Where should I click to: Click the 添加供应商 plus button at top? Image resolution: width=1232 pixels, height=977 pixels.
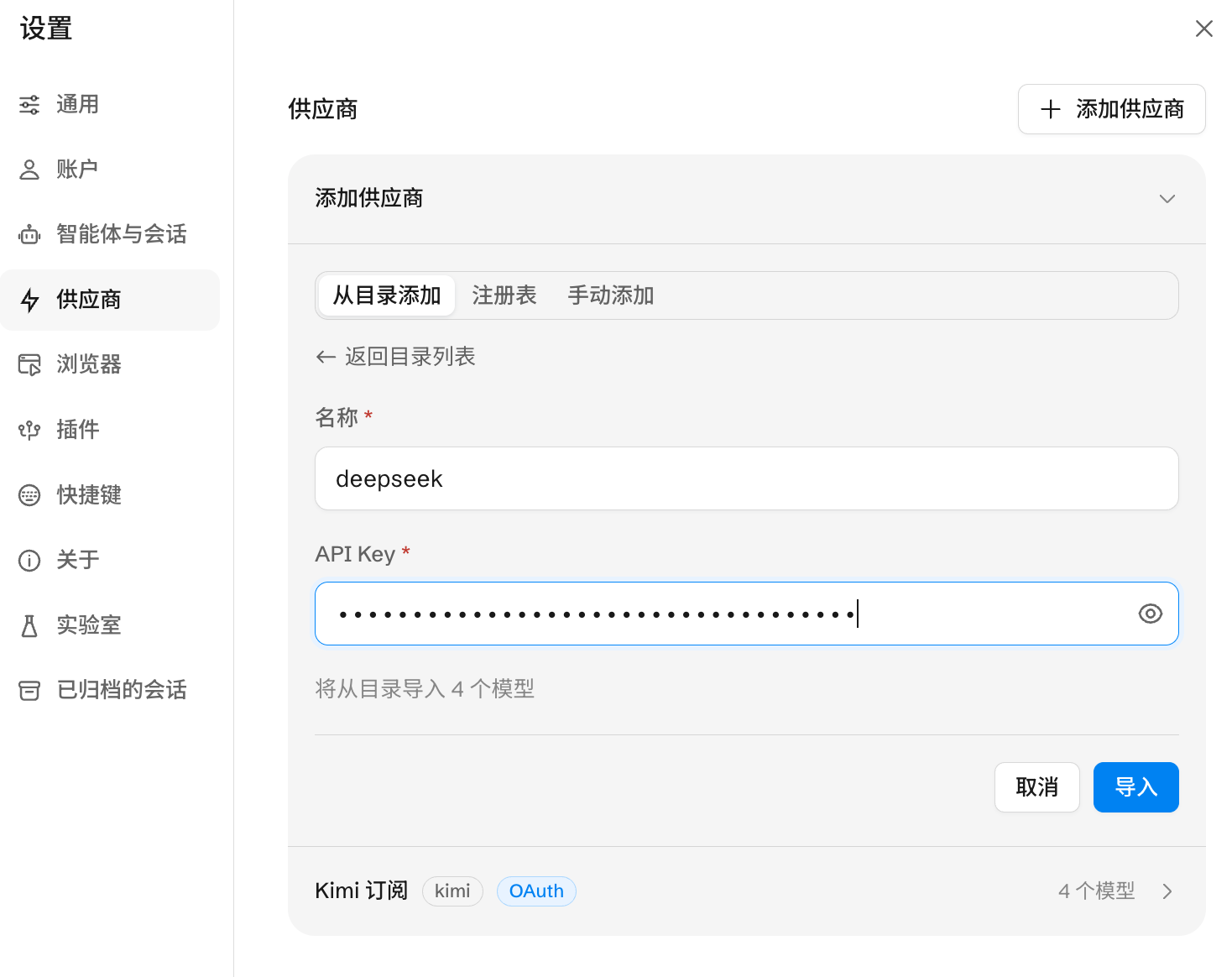[1112, 109]
